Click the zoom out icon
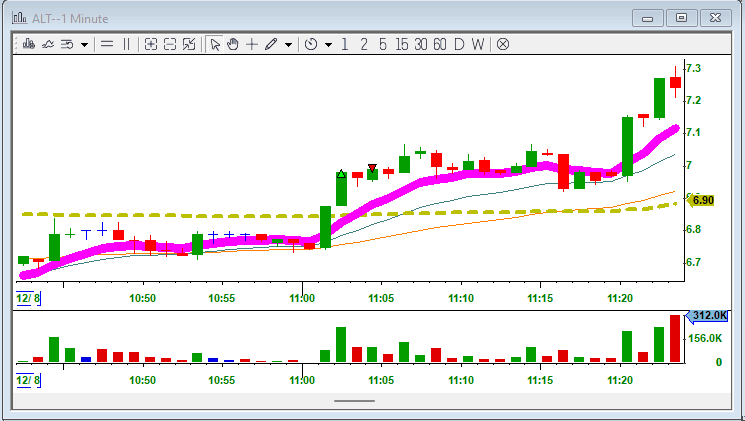This screenshot has width=745, height=421. pos(170,44)
